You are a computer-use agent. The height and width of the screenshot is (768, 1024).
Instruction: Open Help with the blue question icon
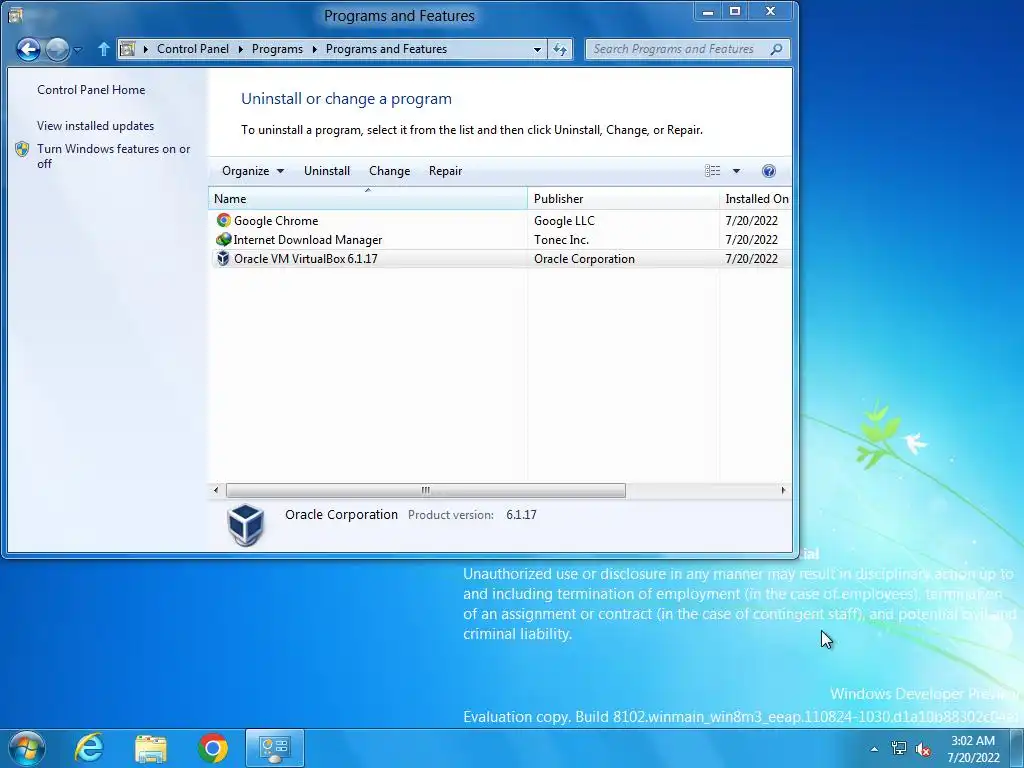click(x=769, y=170)
